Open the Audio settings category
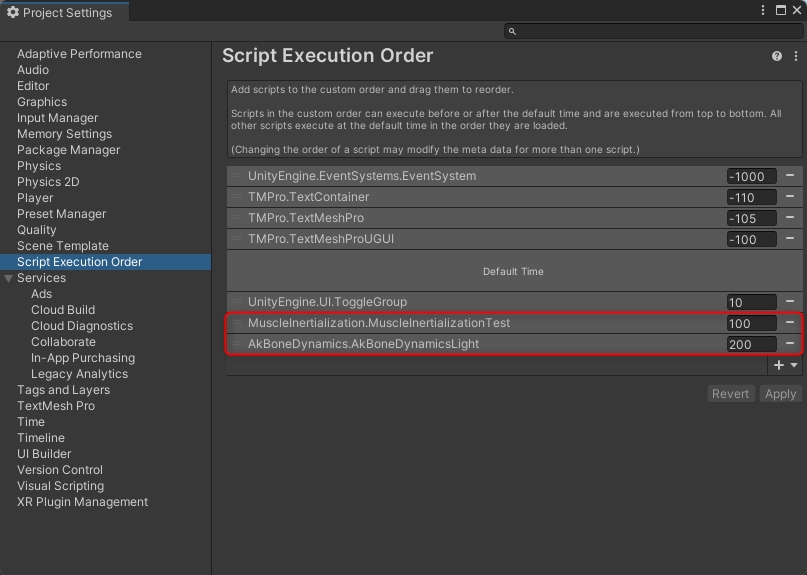 [x=33, y=70]
